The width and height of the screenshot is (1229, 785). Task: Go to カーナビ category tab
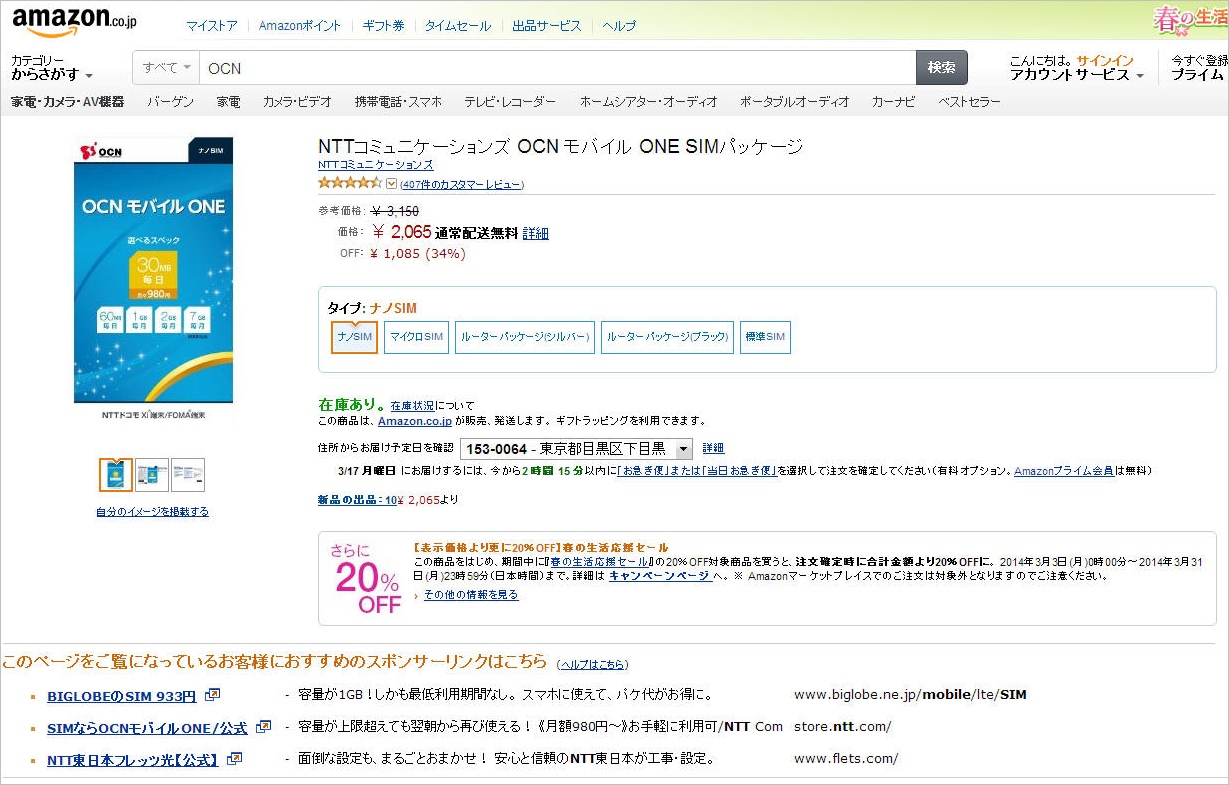click(x=894, y=102)
